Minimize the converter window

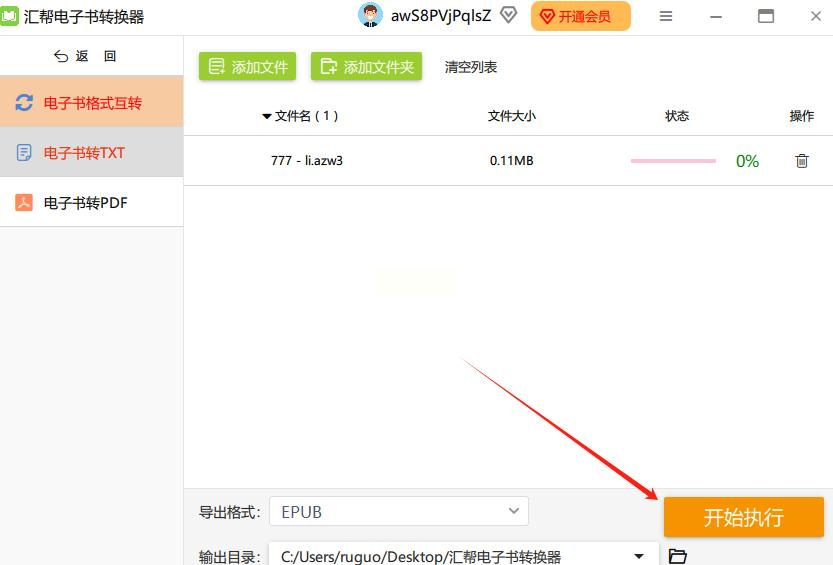point(716,16)
